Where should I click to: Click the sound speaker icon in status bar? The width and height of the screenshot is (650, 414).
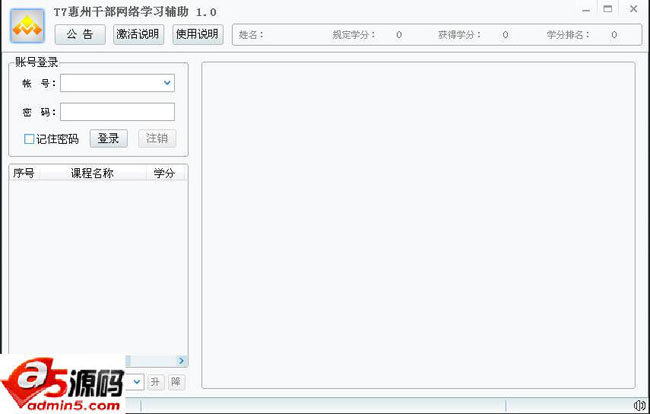coord(640,405)
